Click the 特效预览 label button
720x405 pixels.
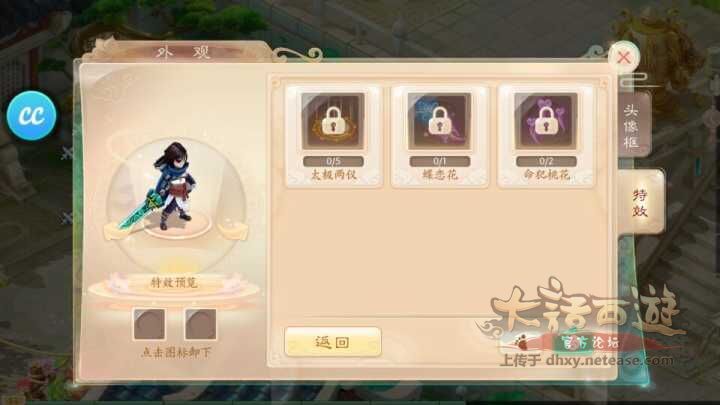[x=174, y=282]
